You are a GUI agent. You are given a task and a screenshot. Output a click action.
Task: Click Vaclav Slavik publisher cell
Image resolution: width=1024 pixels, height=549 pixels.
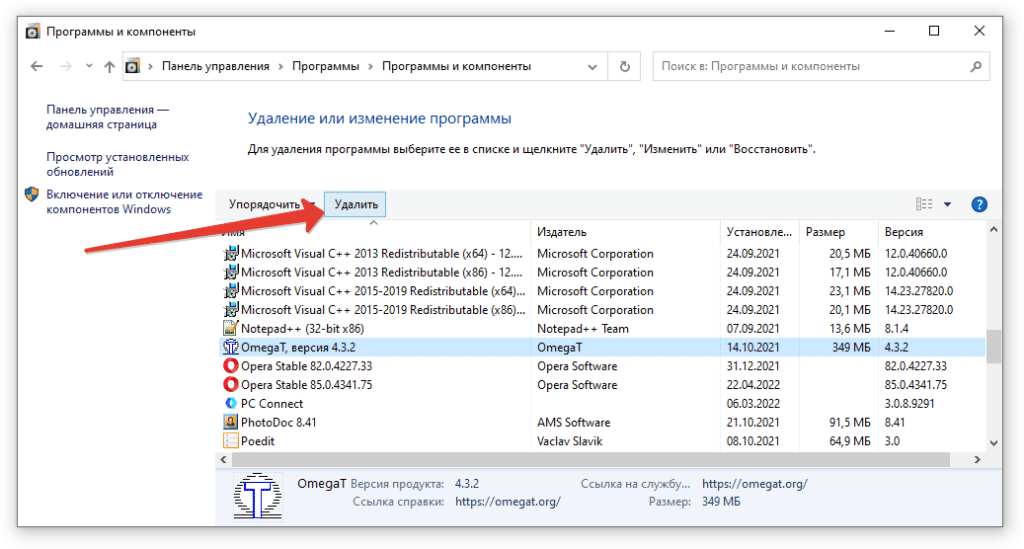click(x=569, y=441)
